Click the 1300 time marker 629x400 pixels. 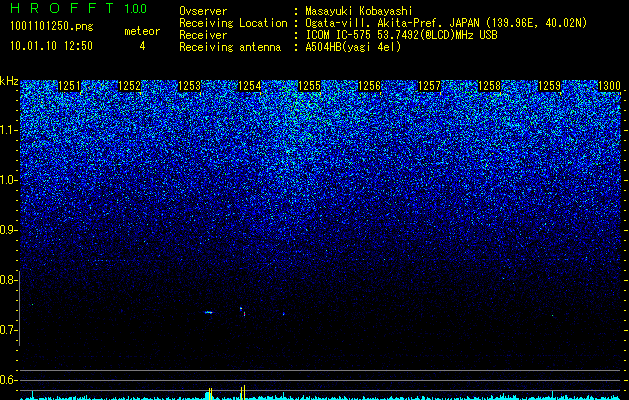[x=609, y=86]
